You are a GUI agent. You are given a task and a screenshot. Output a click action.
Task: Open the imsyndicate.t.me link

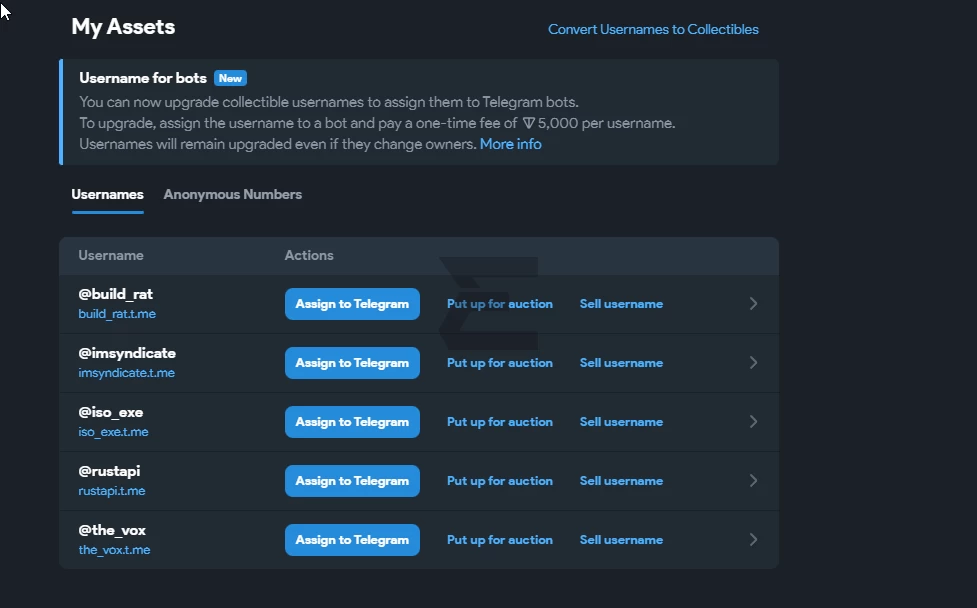pyautogui.click(x=126, y=373)
